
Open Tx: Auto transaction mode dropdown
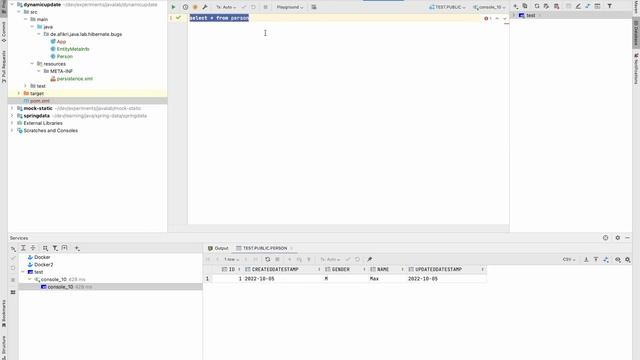[226, 7]
